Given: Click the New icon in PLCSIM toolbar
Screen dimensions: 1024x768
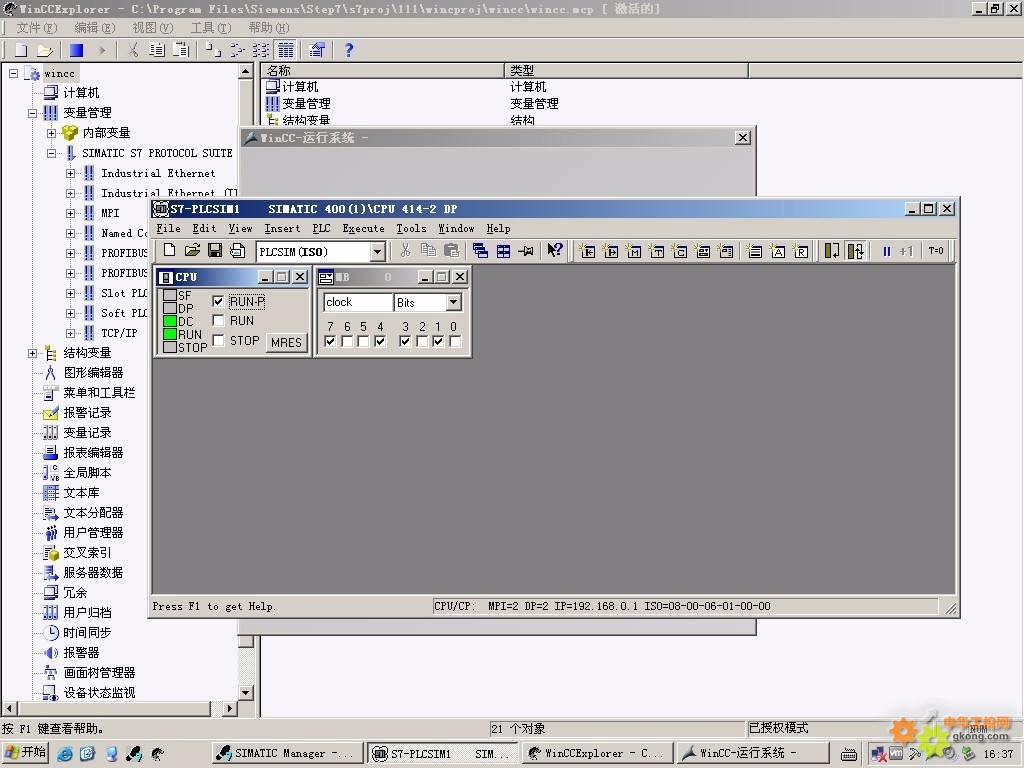Looking at the screenshot, I should pos(169,250).
